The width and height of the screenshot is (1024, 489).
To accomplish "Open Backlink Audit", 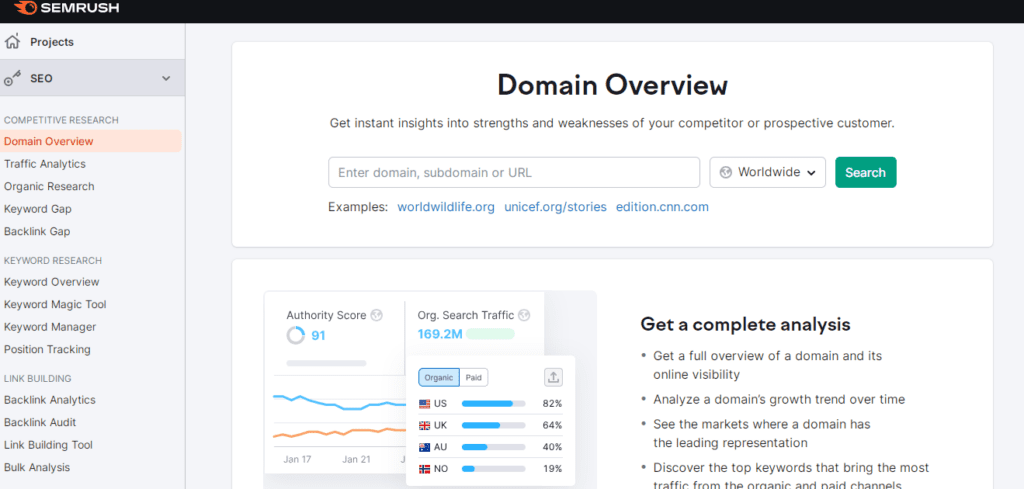I will (x=40, y=422).
